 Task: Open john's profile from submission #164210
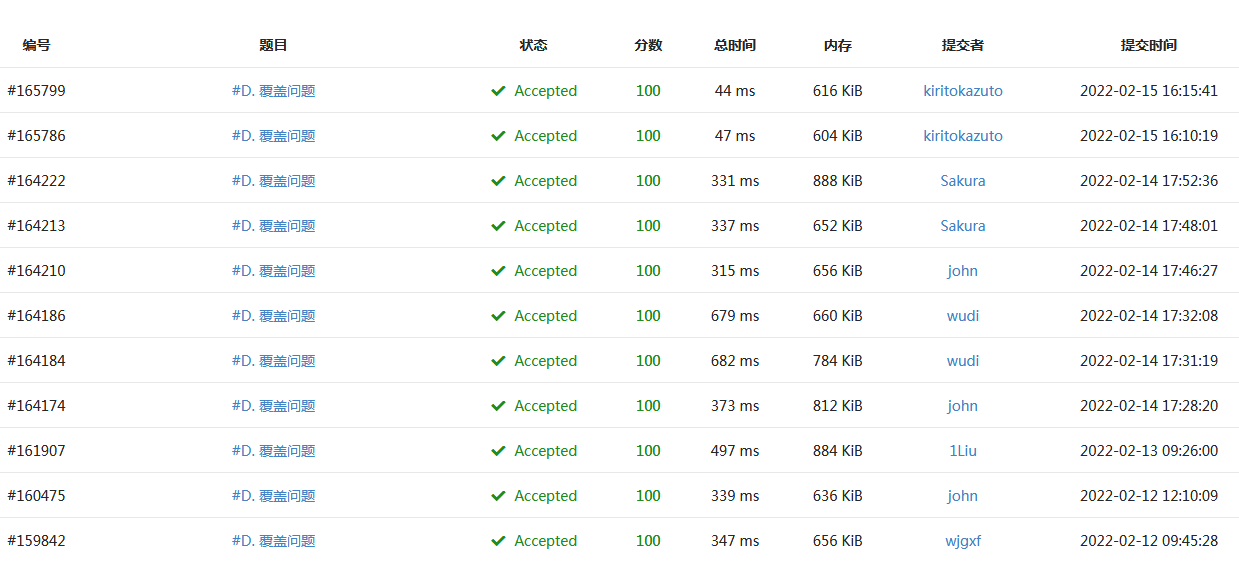962,271
